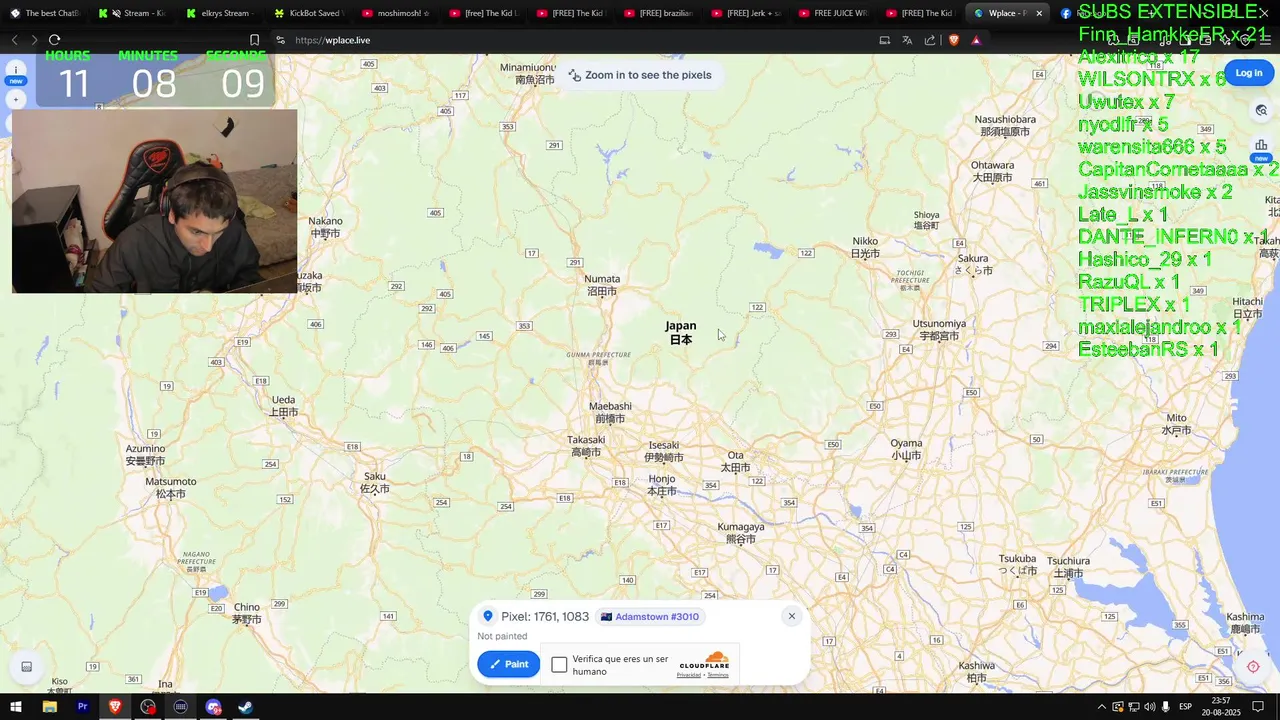Screen dimensions: 1280x720
Task: Click the microphone icon in the system tray
Action: click(1166, 707)
